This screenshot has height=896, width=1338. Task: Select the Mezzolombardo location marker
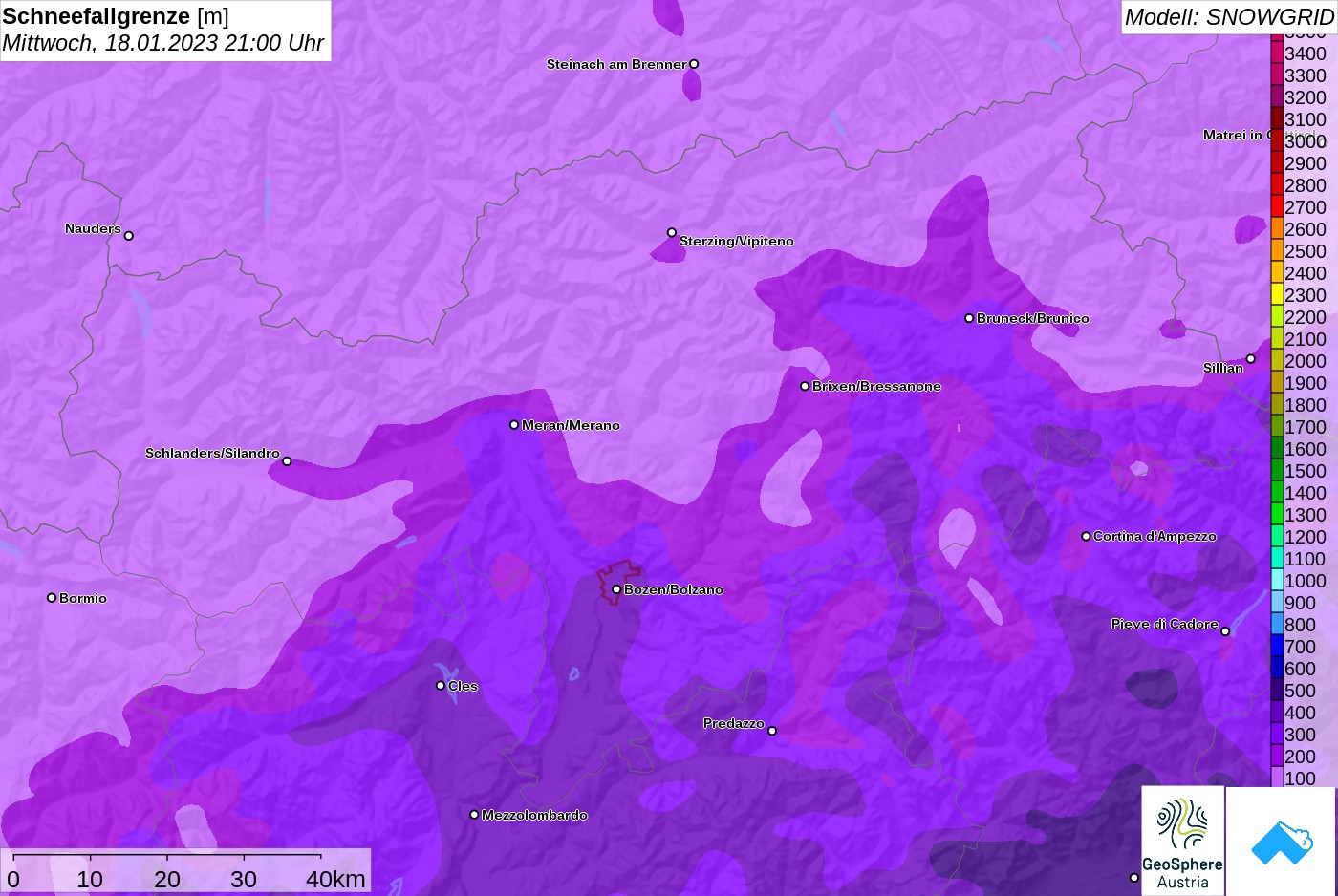point(474,815)
